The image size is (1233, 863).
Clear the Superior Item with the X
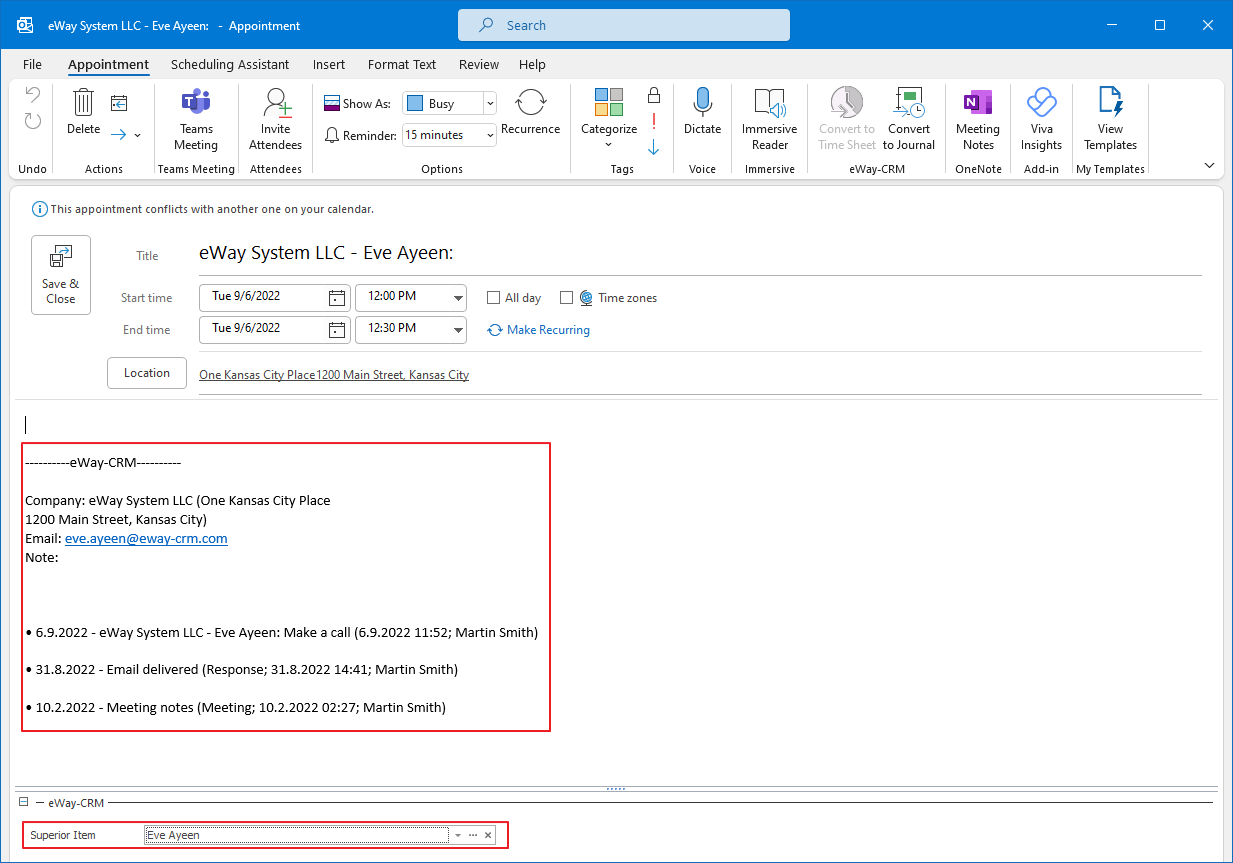click(x=488, y=835)
